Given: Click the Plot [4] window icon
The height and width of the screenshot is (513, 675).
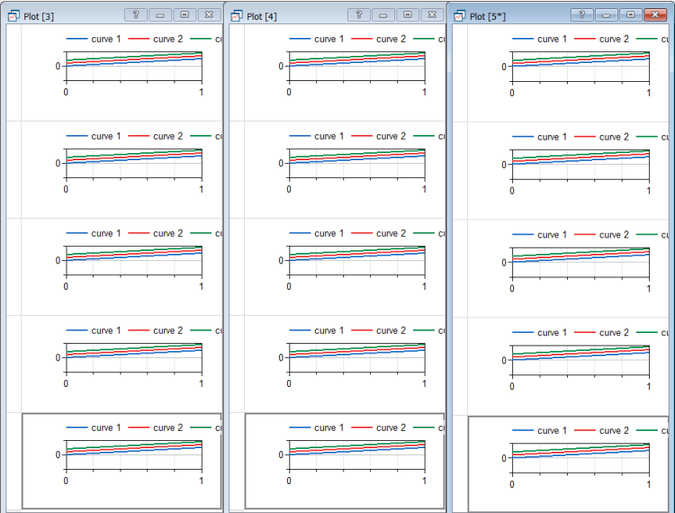Looking at the screenshot, I should 236,16.
